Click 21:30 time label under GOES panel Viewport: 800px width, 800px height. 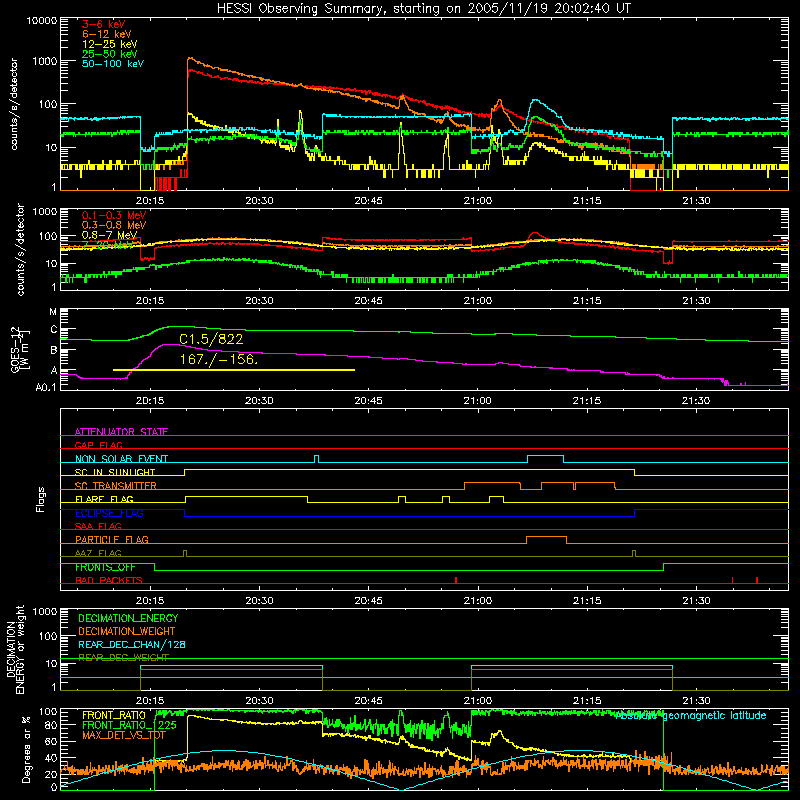(x=696, y=401)
